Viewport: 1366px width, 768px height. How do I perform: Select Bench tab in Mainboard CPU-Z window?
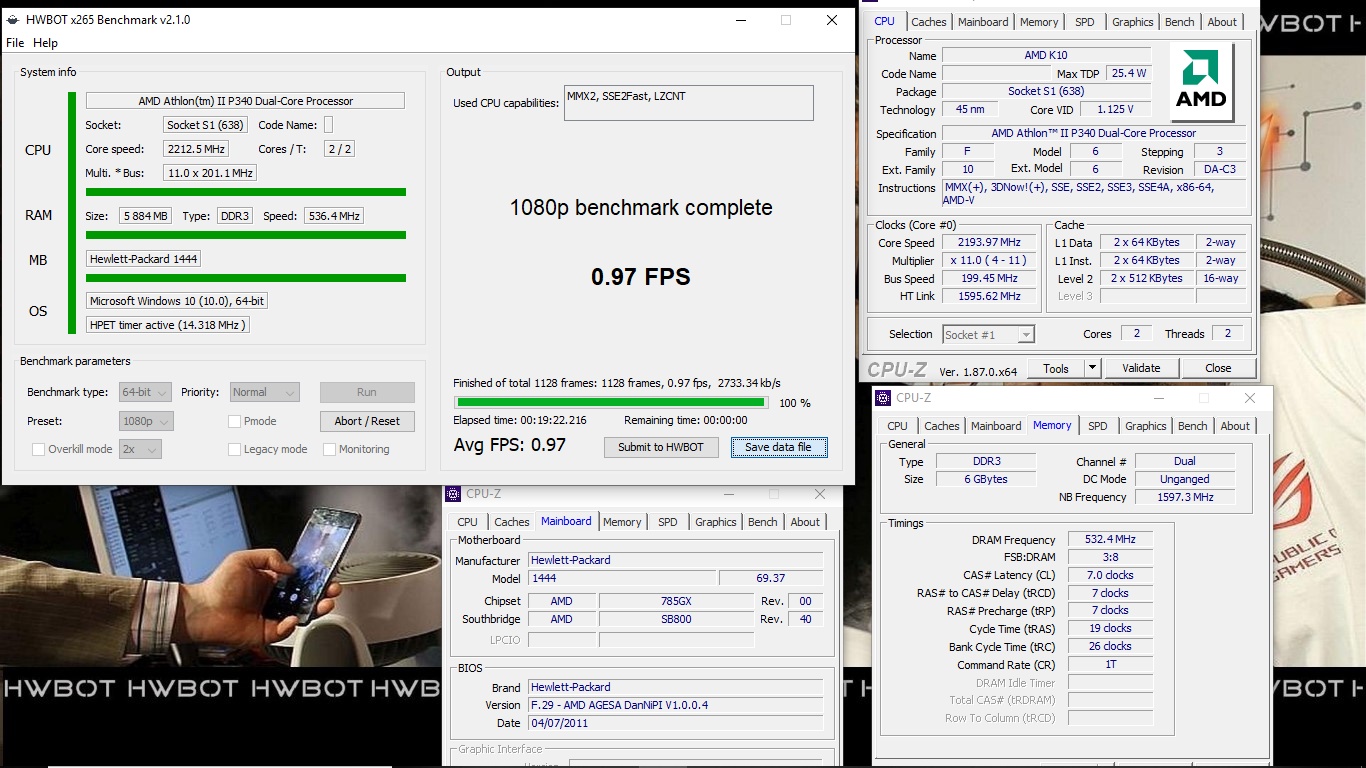click(x=763, y=522)
